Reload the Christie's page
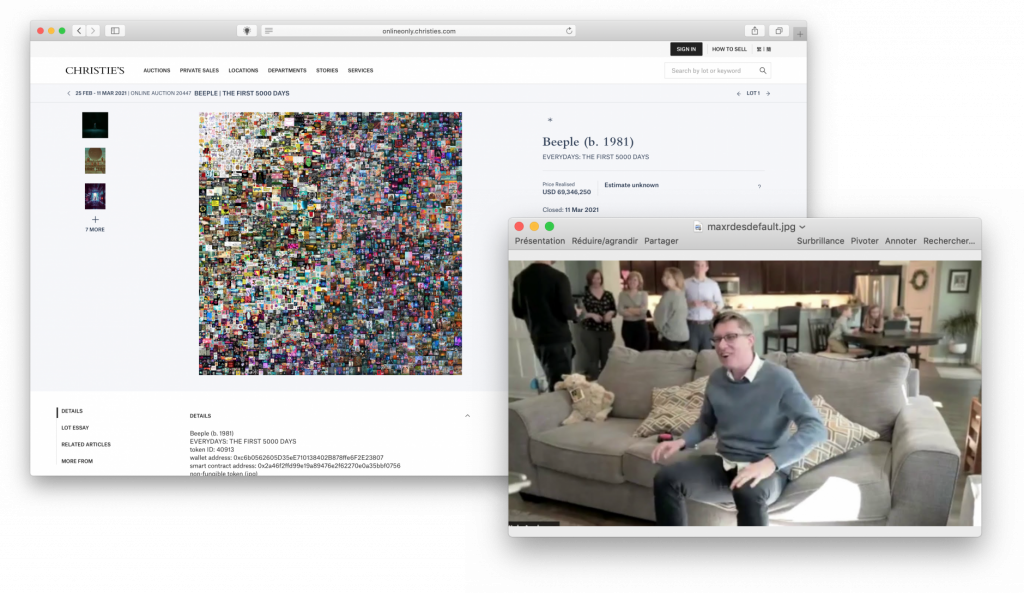The width and height of the screenshot is (1024, 593). 569,31
